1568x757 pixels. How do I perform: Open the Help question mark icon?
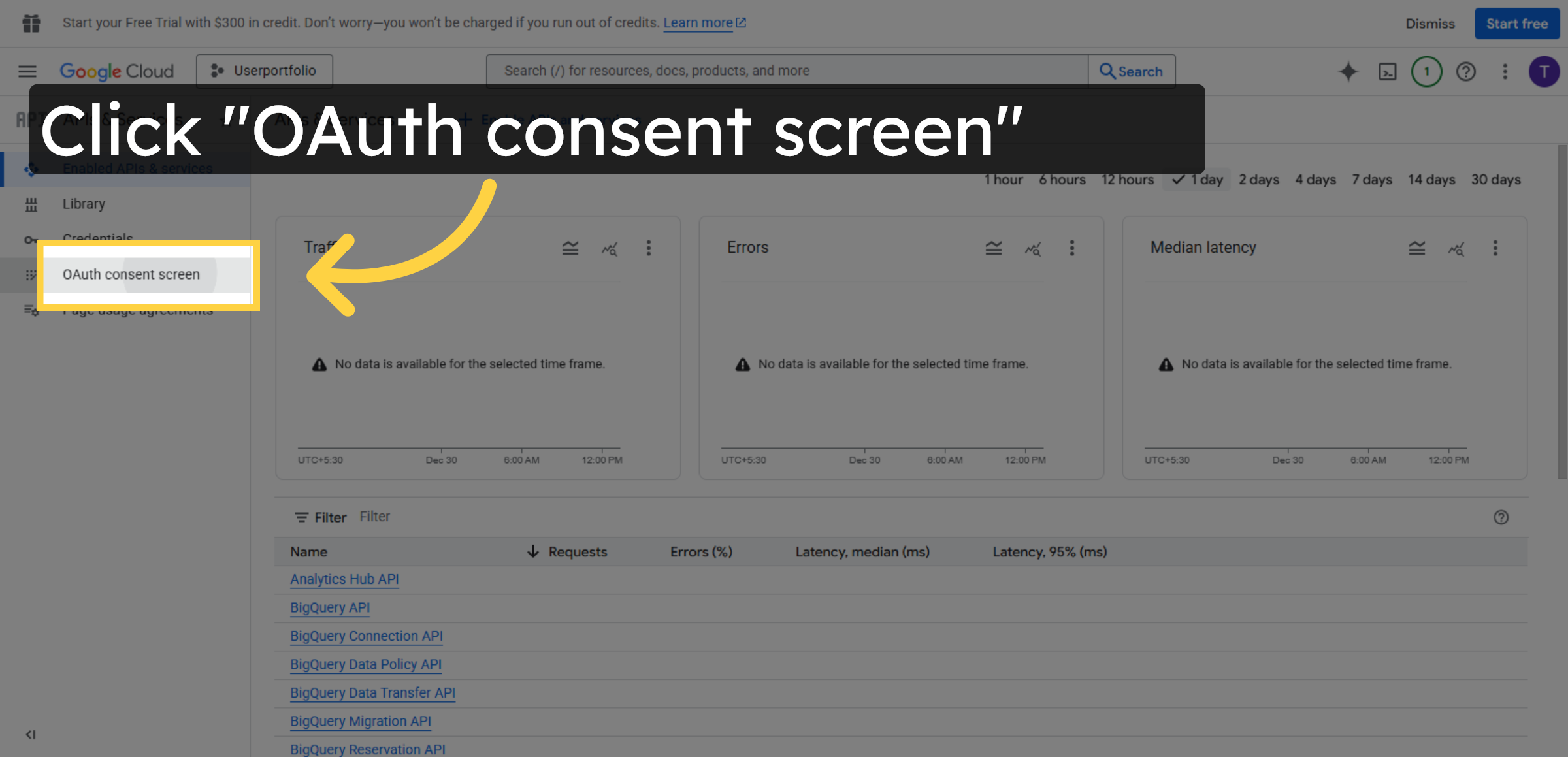pos(1466,71)
